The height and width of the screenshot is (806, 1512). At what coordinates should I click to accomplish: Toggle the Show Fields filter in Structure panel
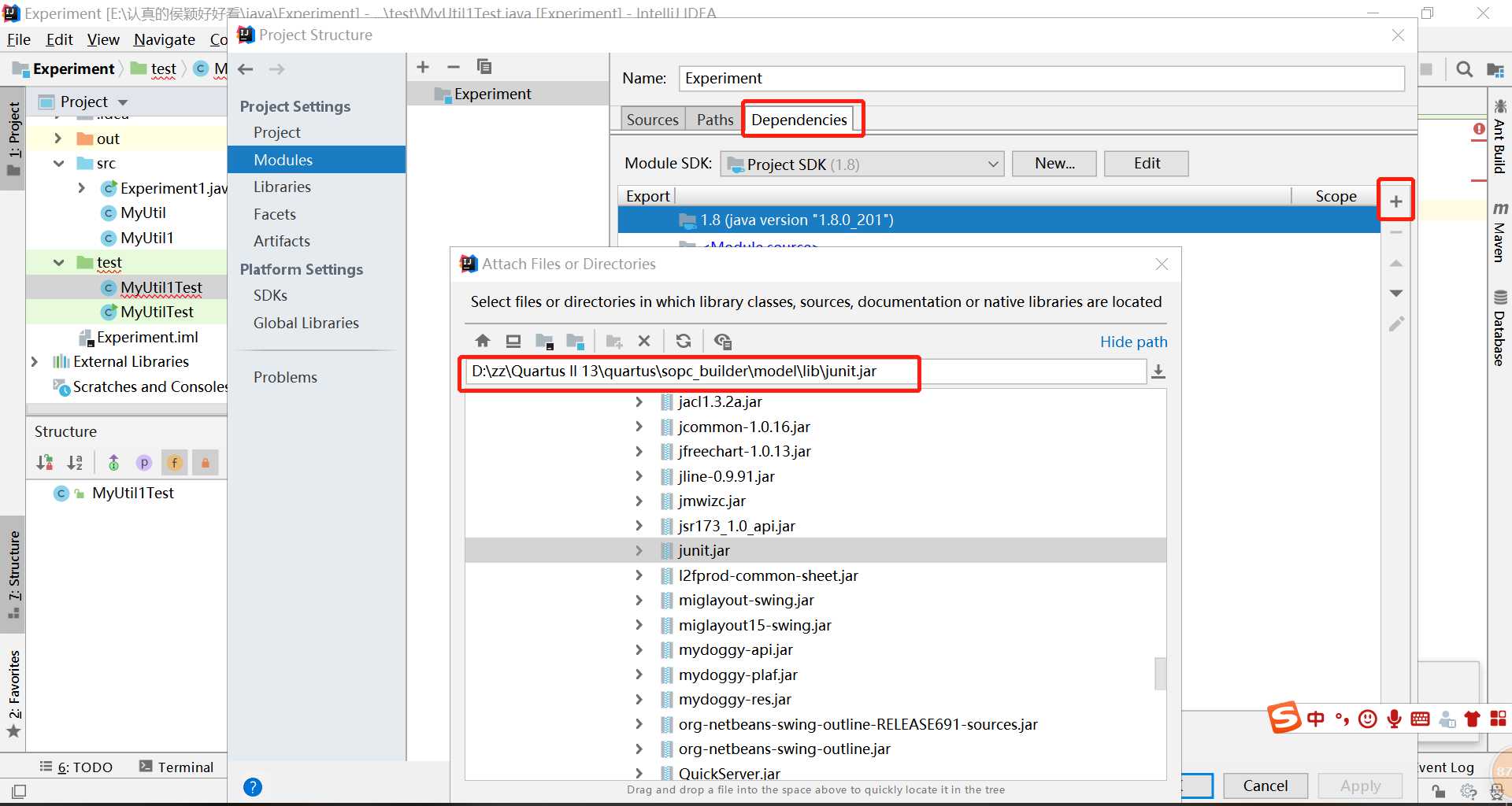point(175,463)
